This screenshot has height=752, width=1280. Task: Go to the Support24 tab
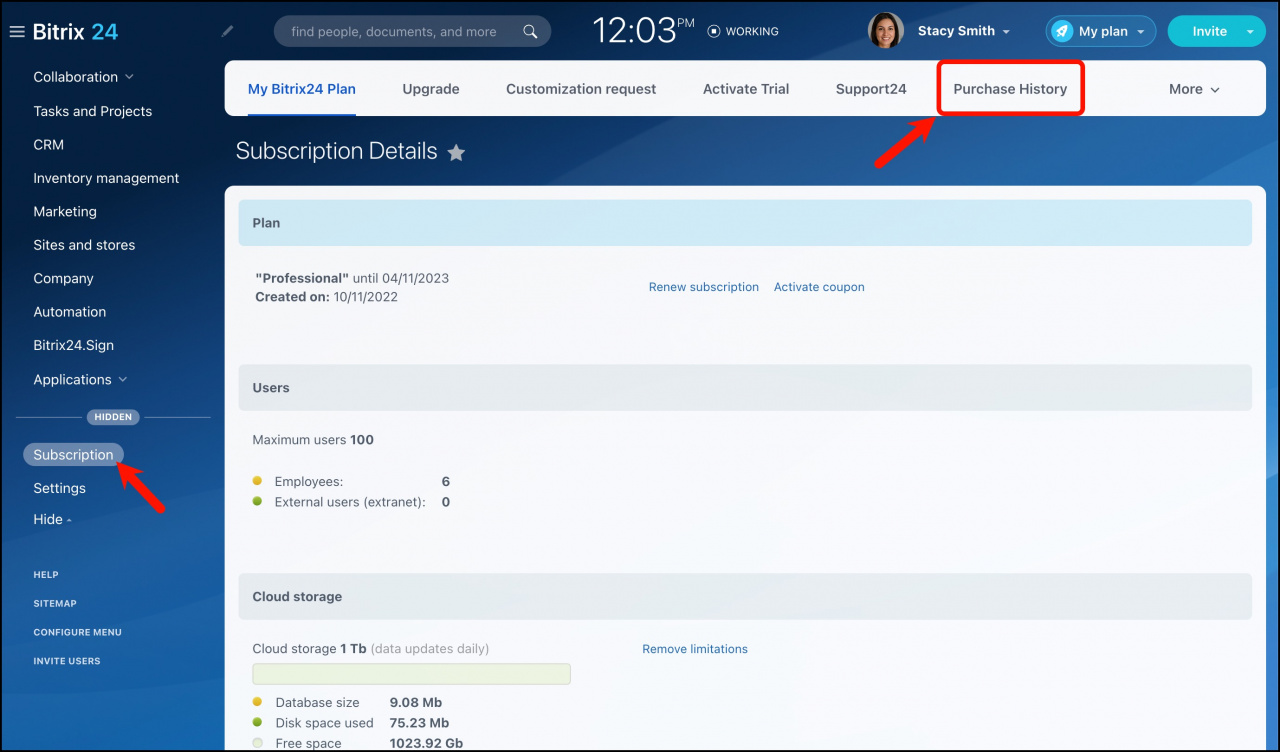871,89
